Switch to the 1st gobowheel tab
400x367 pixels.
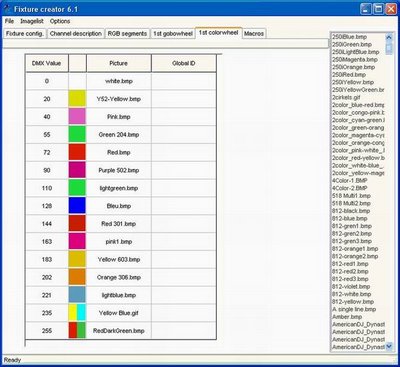point(173,34)
